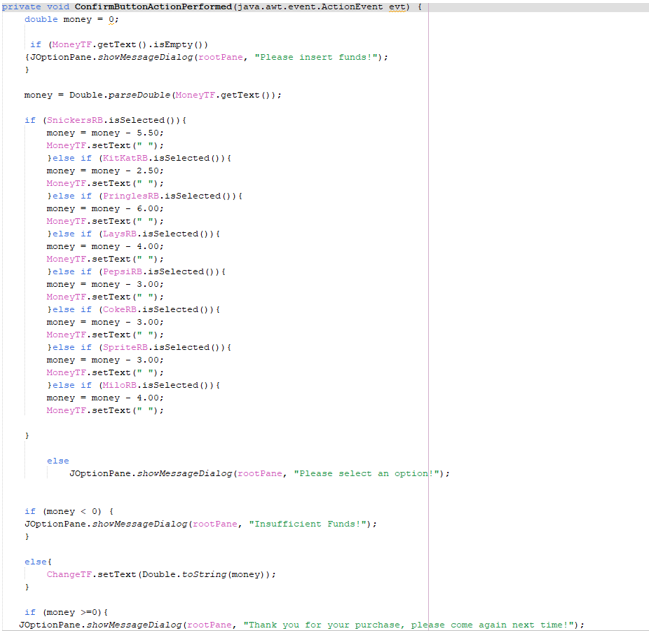Click CokeRB in the else-if
This screenshot has width=655, height=632.
pos(119,310)
